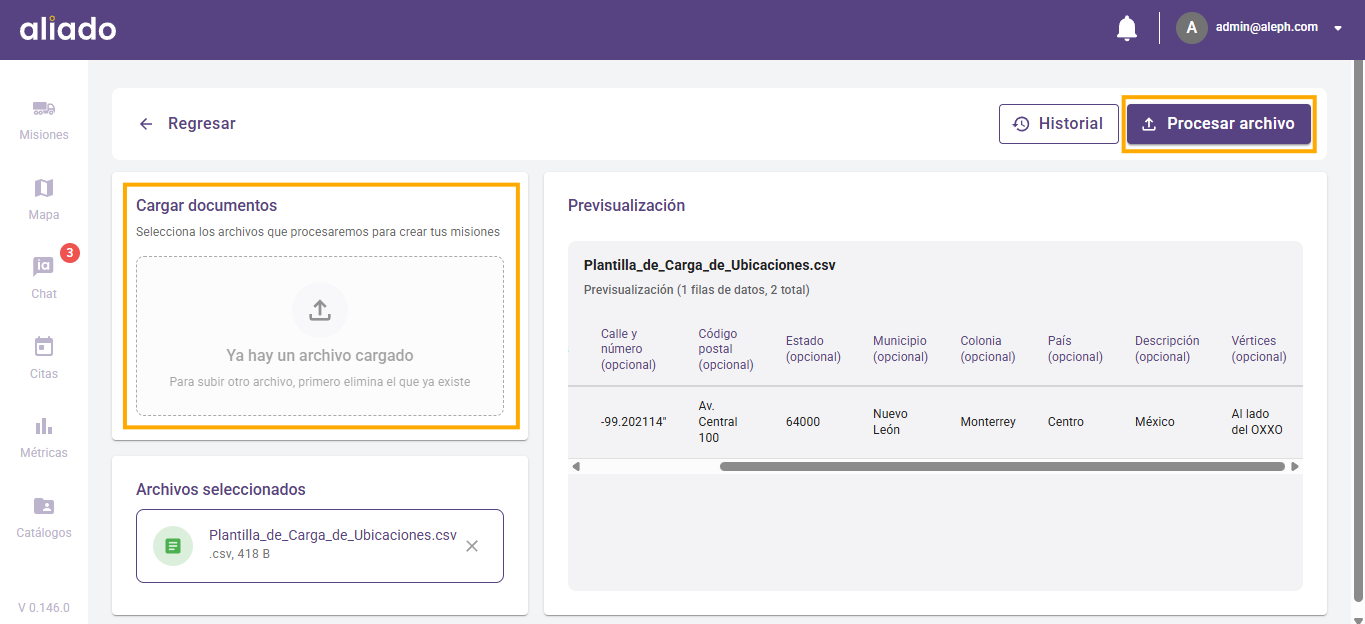Screen dimensions: 1365x624
Task: View Métricas bar chart section
Action: pos(44,427)
